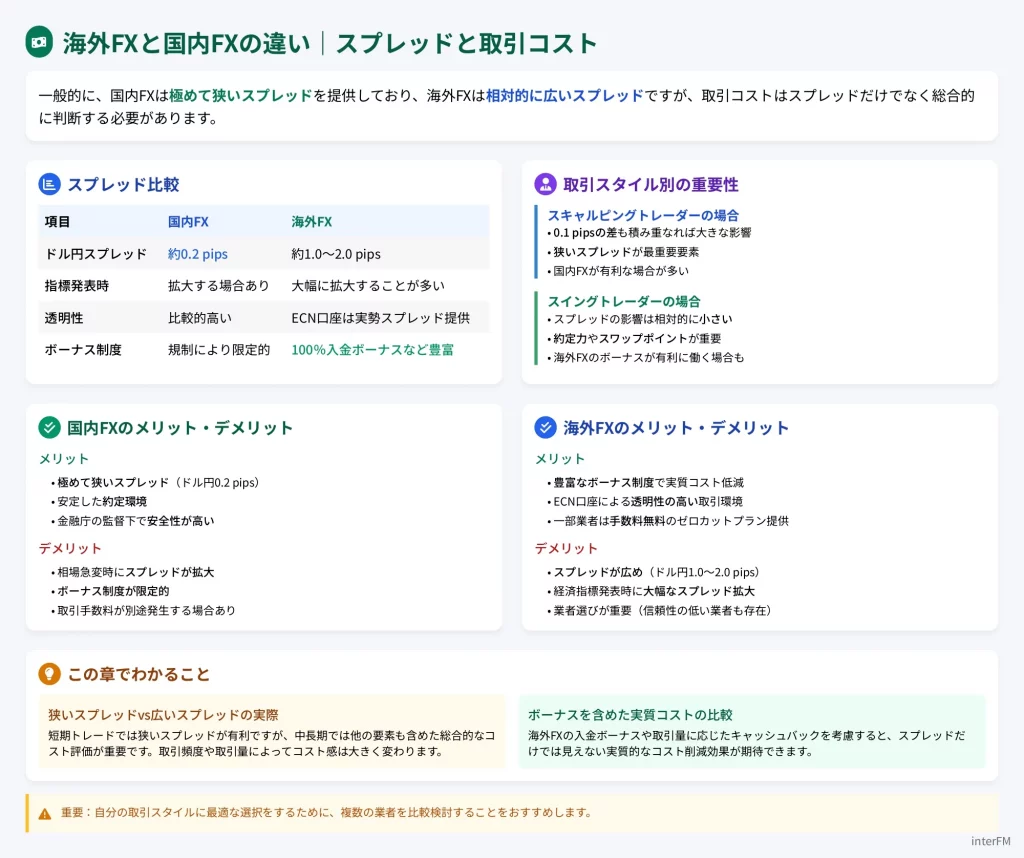Select the green 100%入金ボーナスなど豊富 text

[x=373, y=351]
